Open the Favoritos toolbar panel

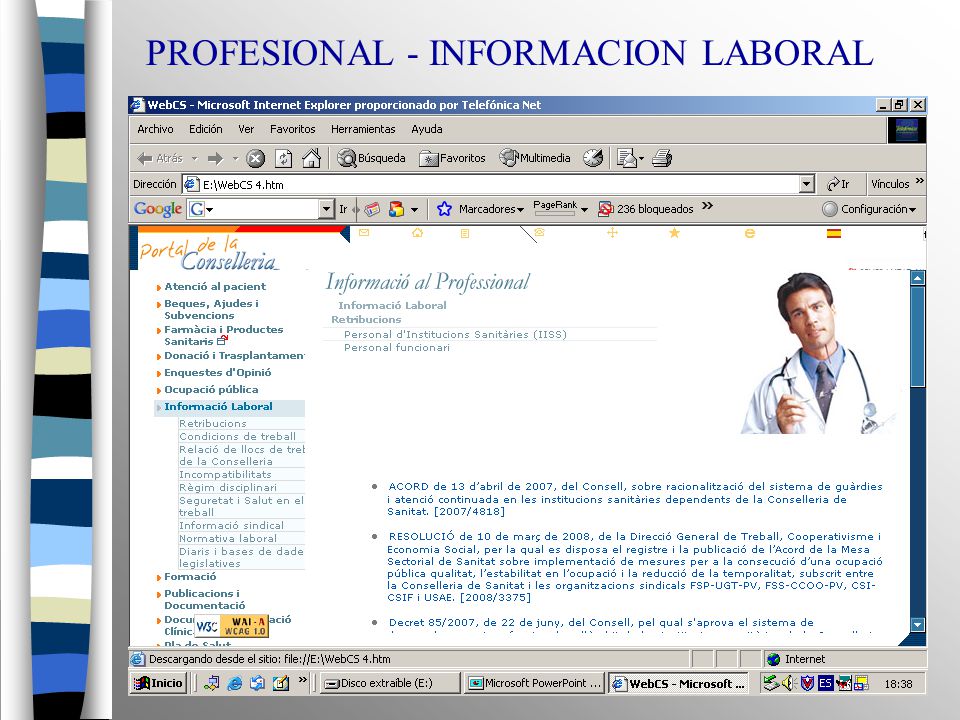click(452, 159)
